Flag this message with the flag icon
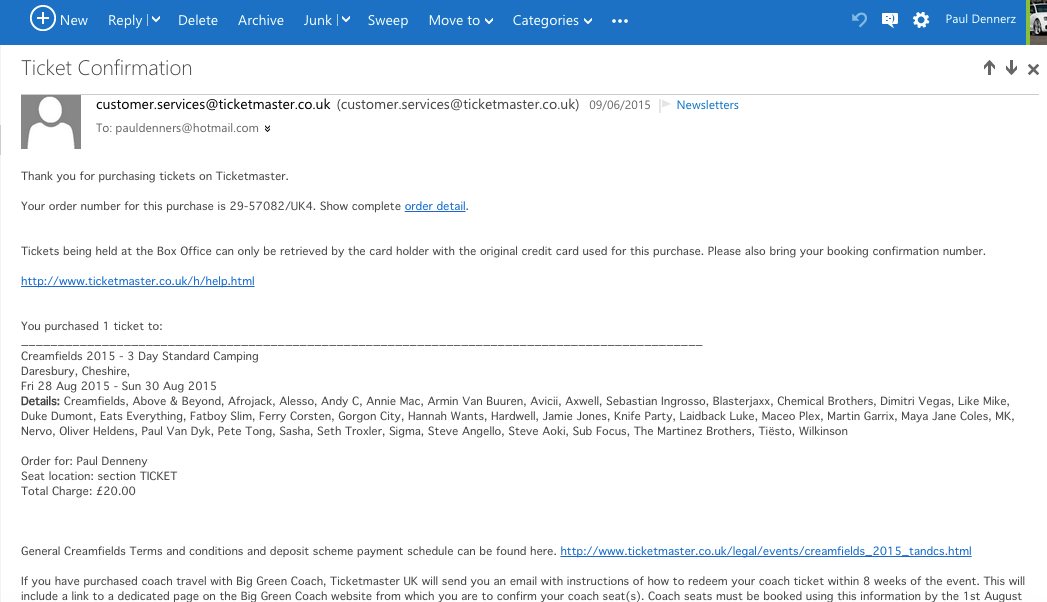The width and height of the screenshot is (1047, 602). [x=665, y=105]
